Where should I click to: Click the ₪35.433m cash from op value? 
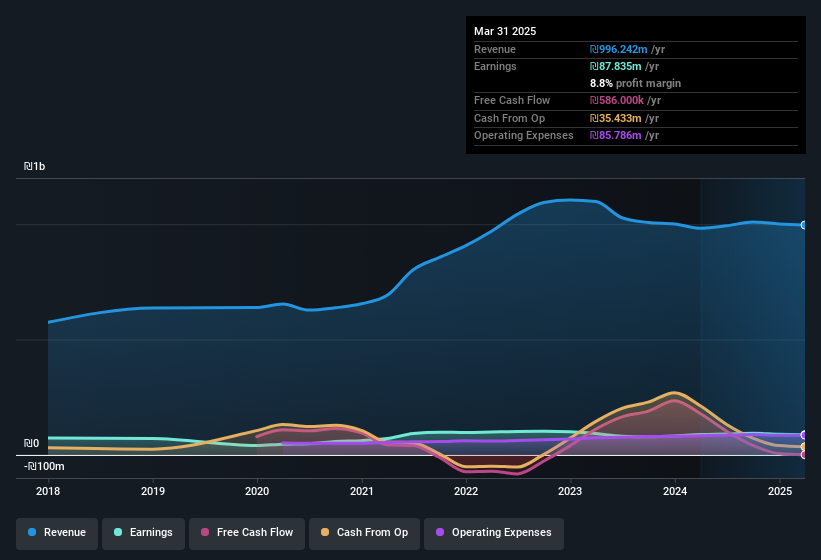click(x=615, y=118)
